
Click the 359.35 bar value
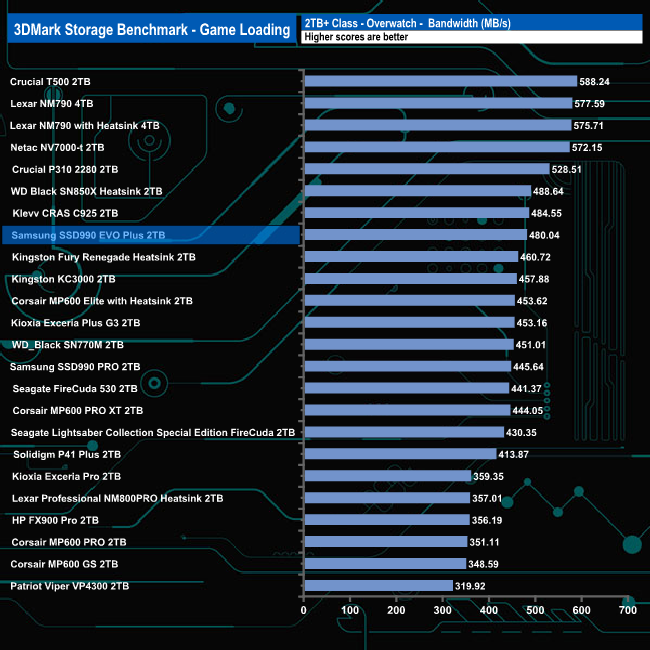pos(488,477)
